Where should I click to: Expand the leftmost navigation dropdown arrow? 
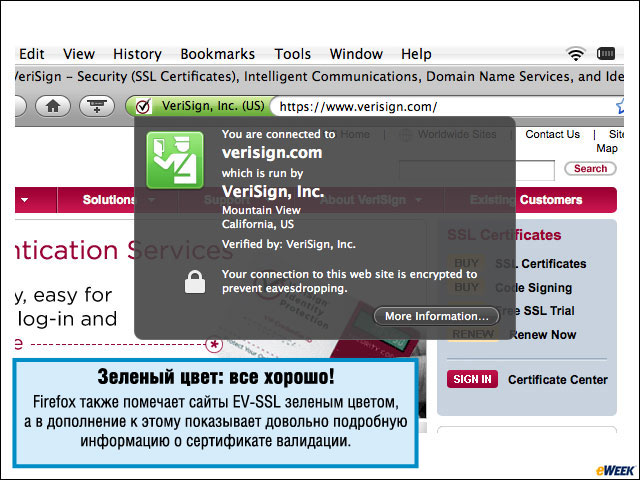click(24, 200)
